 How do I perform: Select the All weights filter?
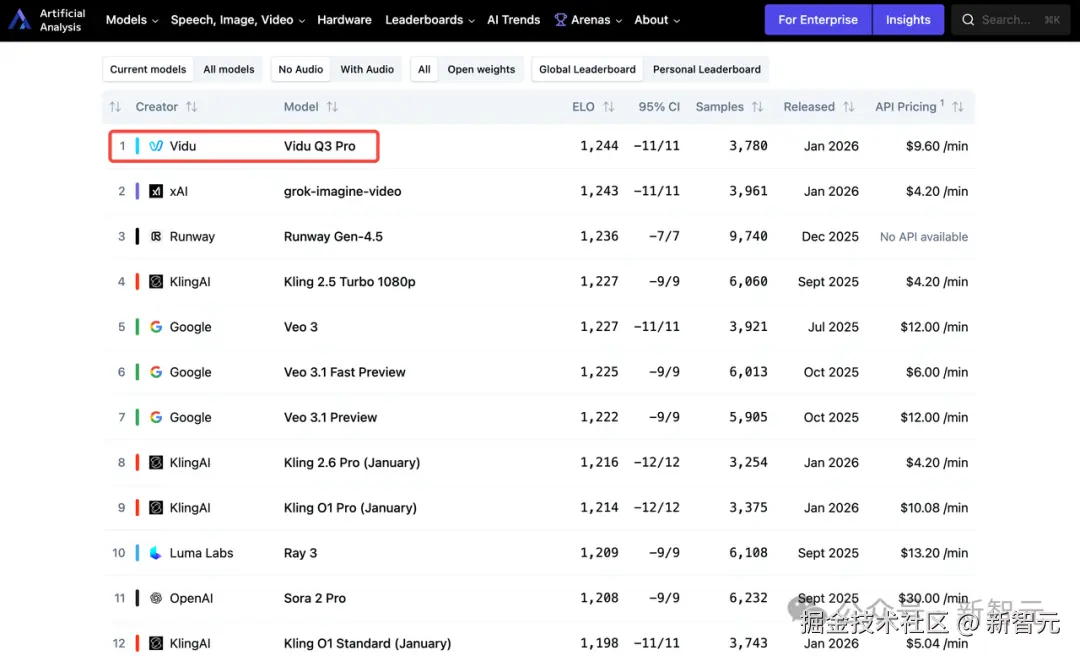424,70
